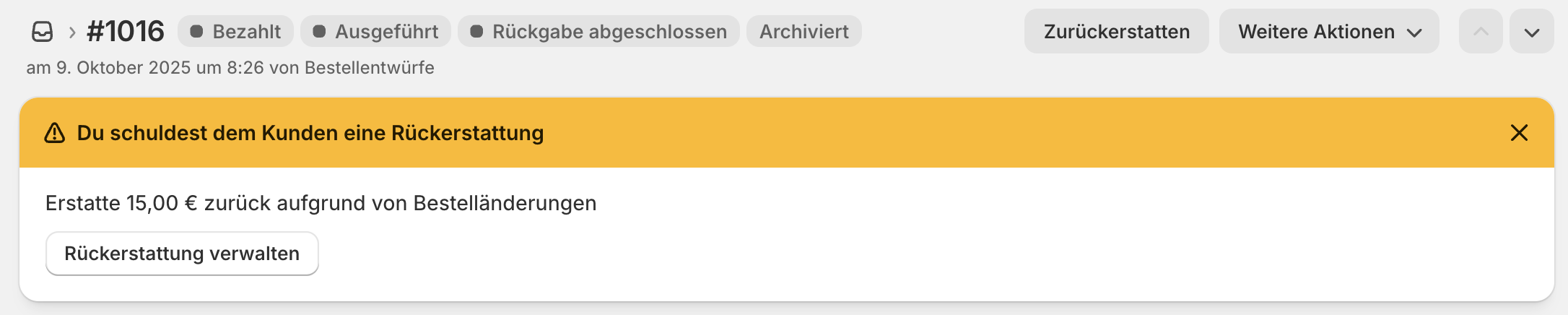Image resolution: width=1568 pixels, height=315 pixels.
Task: Click the dot in Rückgabe abgeschlossen badge
Action: click(x=476, y=32)
